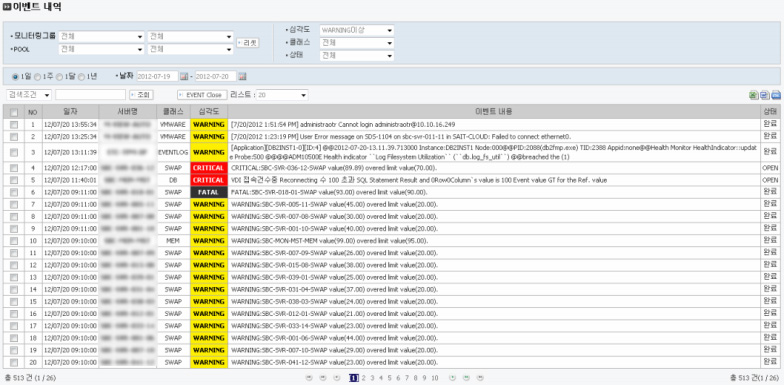
Task: Open the 심각도 dropdown showing WARNING이상
Action: [x=356, y=30]
